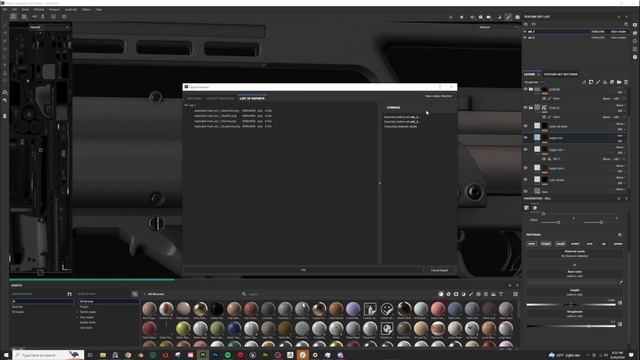The height and width of the screenshot is (360, 640).
Task: Open blend mode dropdown of the selected layer
Action: pyautogui.click(x=620, y=136)
